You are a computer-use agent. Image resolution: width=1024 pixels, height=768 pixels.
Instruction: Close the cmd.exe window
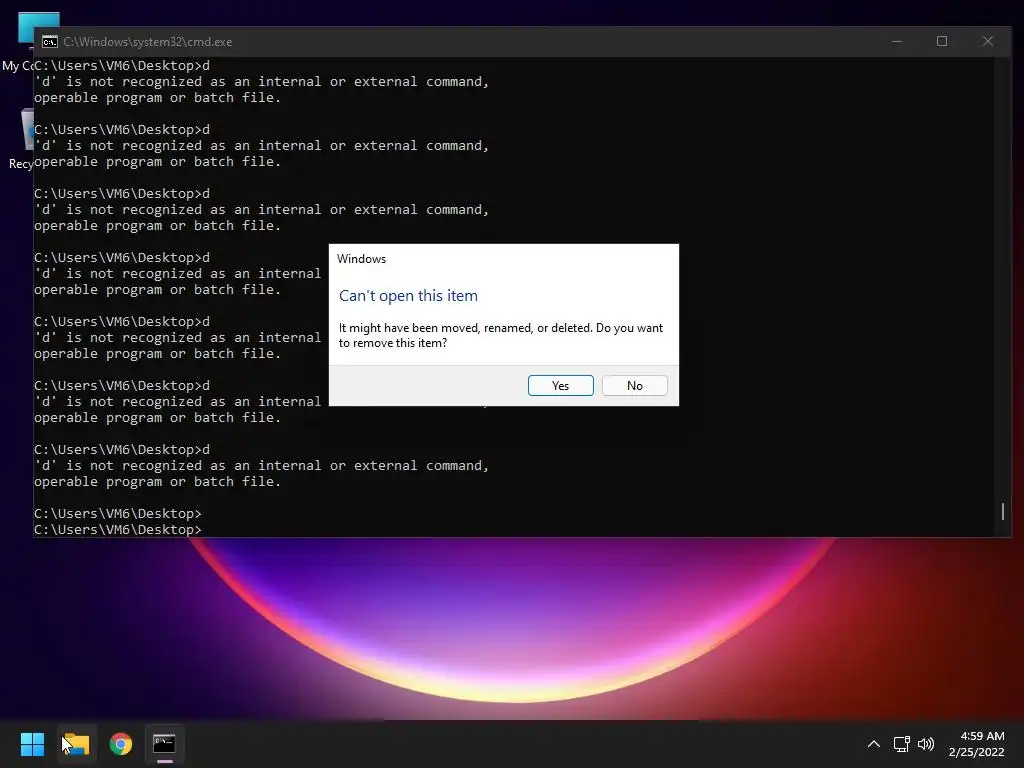988,41
